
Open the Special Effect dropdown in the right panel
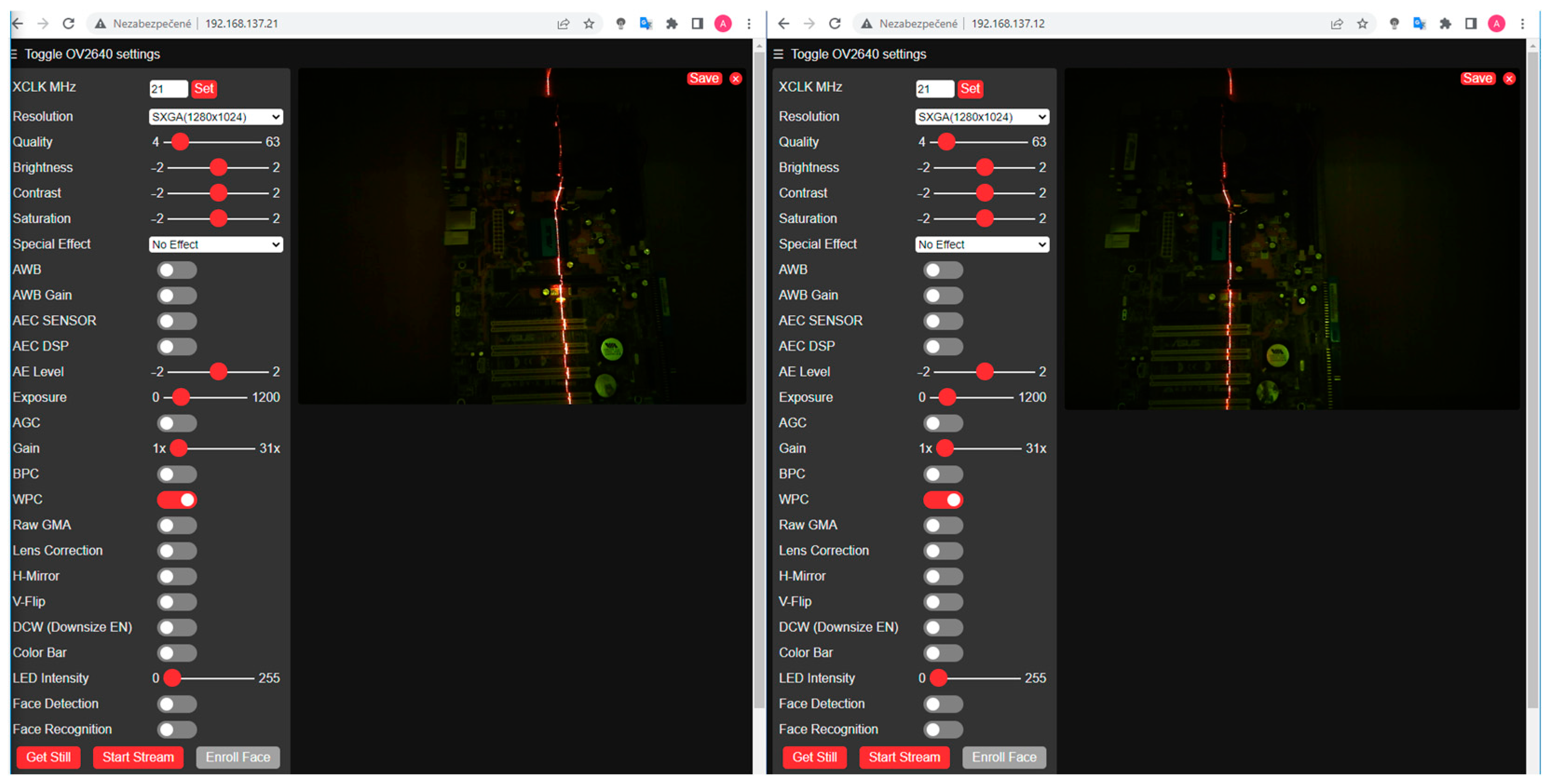click(x=981, y=244)
